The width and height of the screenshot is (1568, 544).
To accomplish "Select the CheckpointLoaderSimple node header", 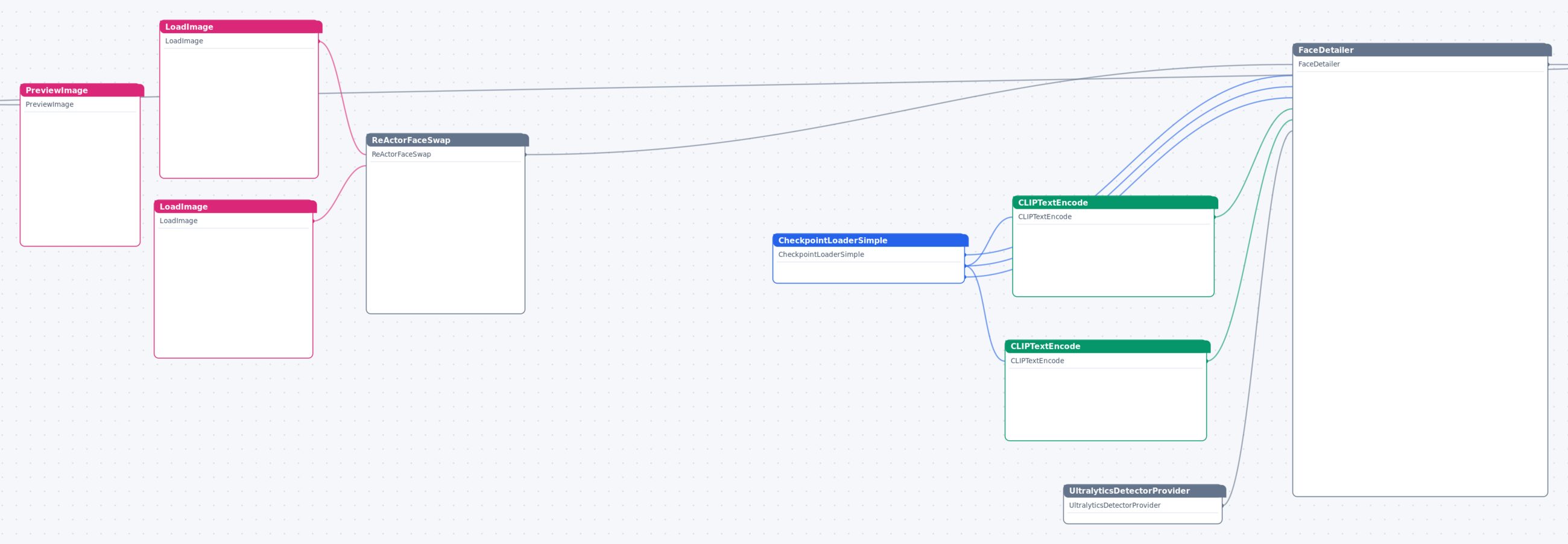I will 870,241.
